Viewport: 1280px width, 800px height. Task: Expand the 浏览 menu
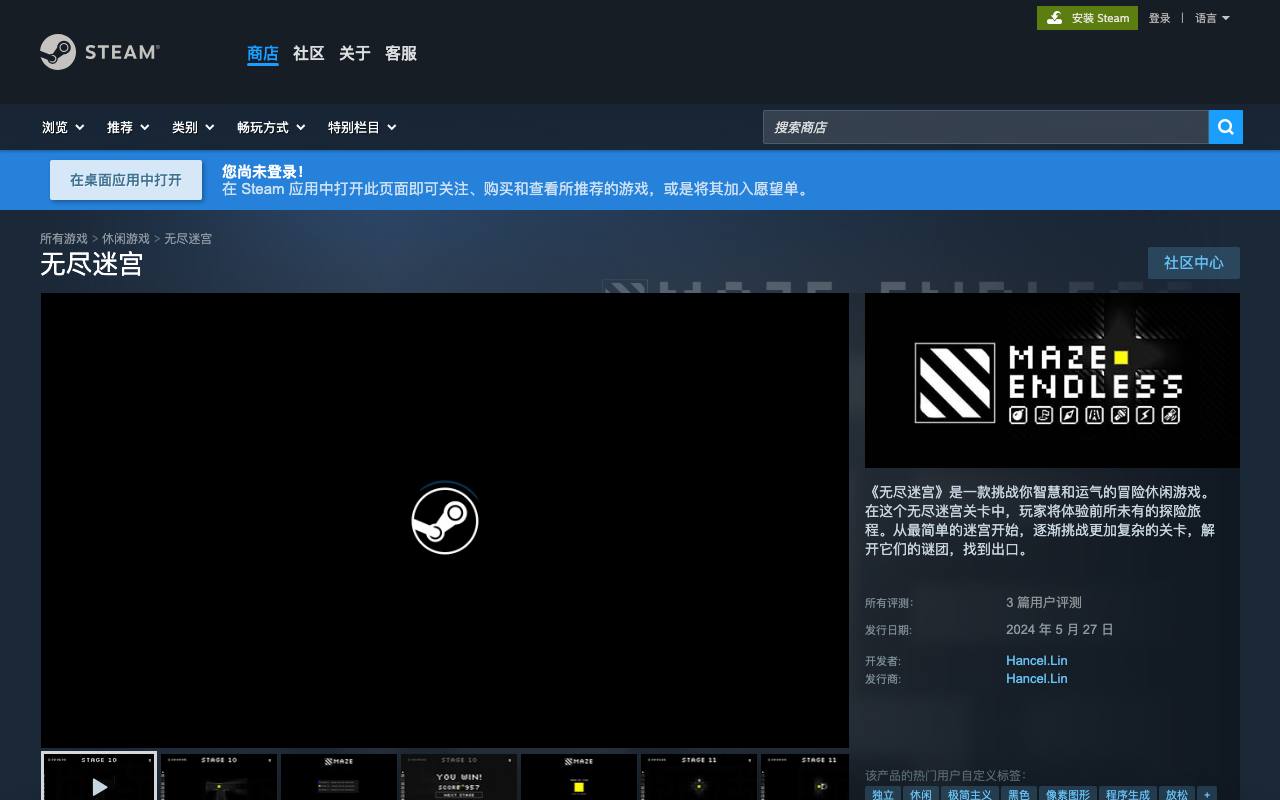click(x=63, y=127)
